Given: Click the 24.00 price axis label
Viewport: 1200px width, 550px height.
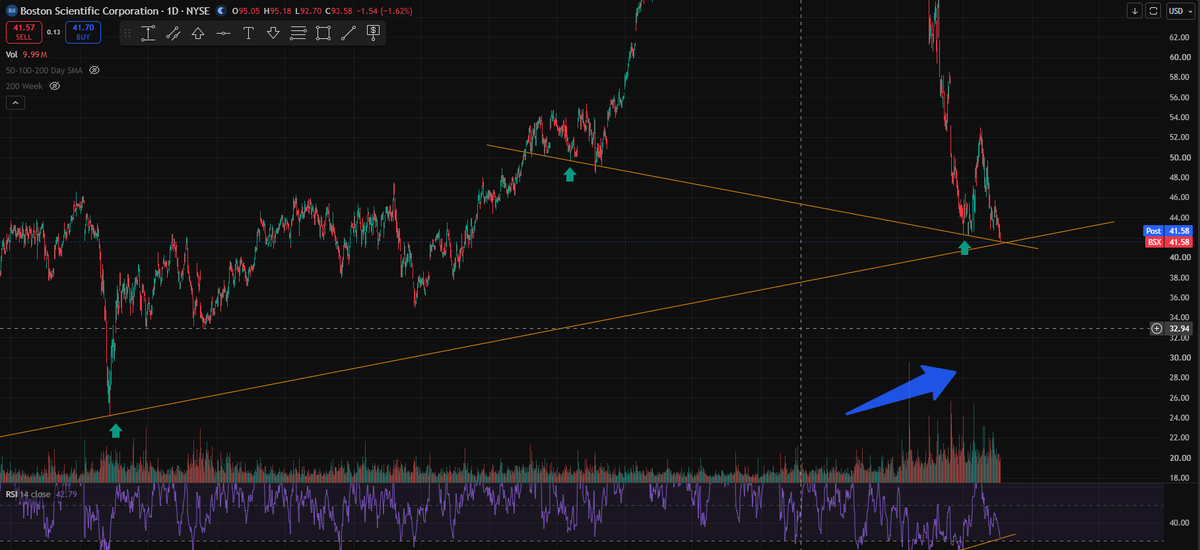Looking at the screenshot, I should [x=1179, y=417].
